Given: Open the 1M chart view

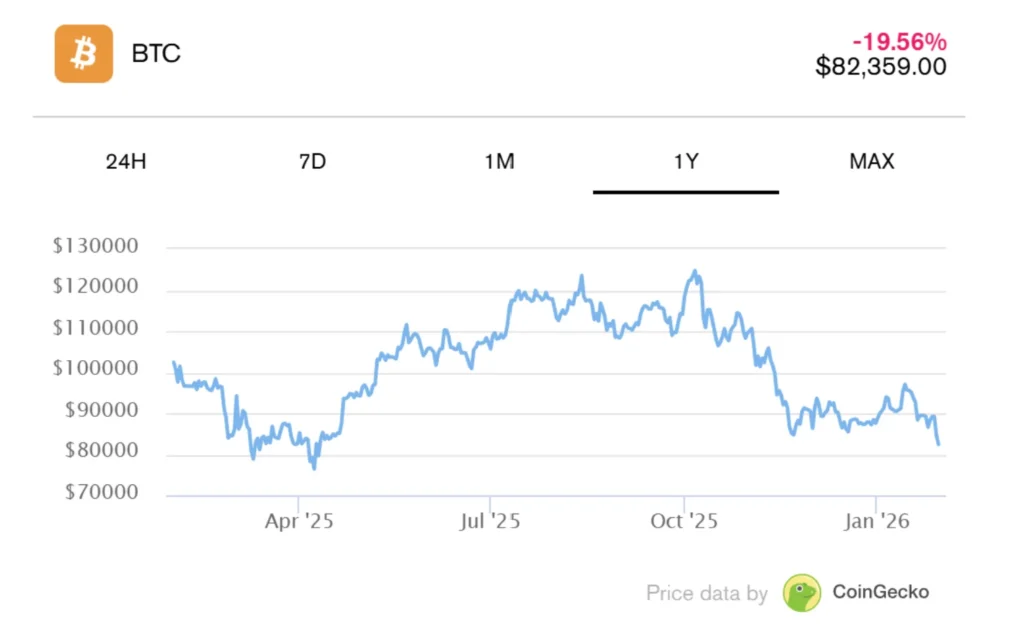Looking at the screenshot, I should click(x=499, y=161).
